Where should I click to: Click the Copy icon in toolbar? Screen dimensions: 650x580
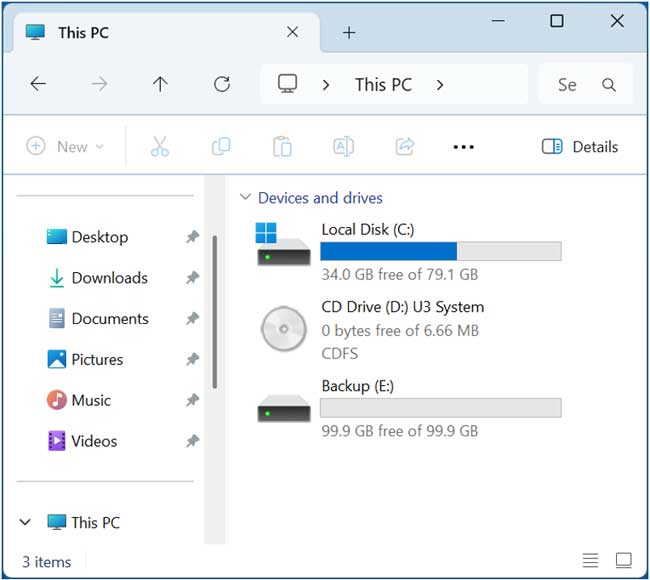[221, 146]
